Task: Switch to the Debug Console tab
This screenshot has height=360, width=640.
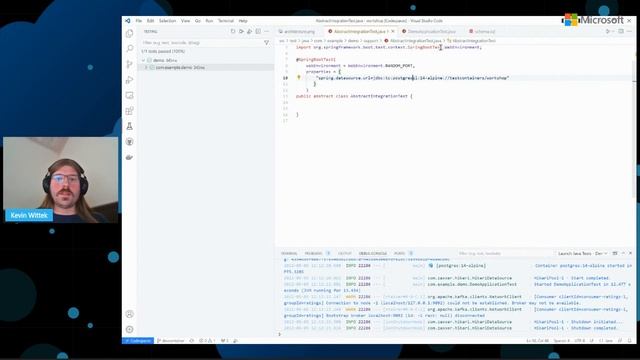Action: pyautogui.click(x=373, y=253)
